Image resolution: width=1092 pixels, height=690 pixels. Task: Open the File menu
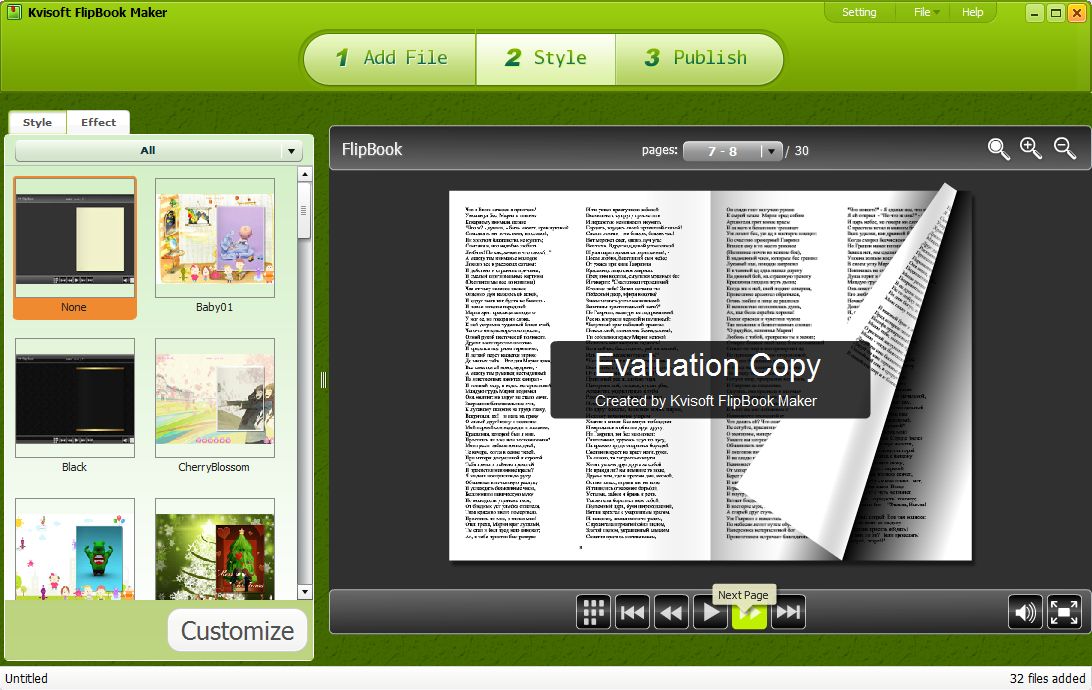926,12
